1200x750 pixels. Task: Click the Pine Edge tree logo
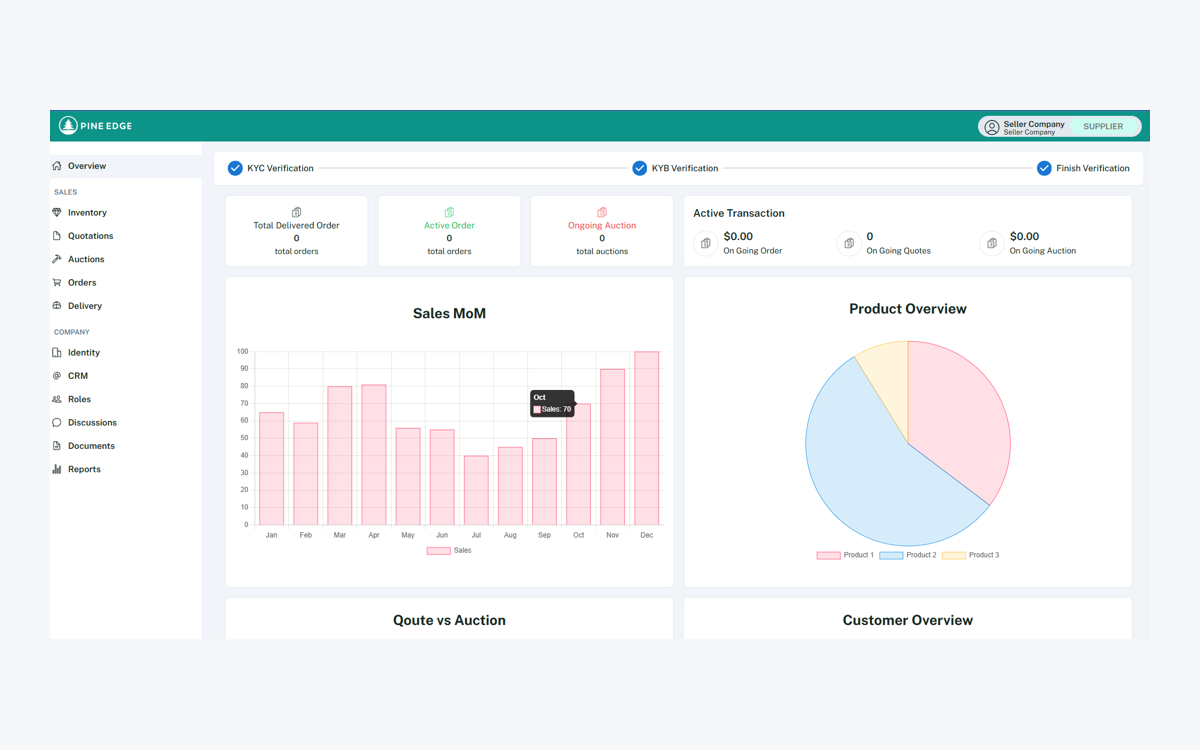tap(66, 125)
